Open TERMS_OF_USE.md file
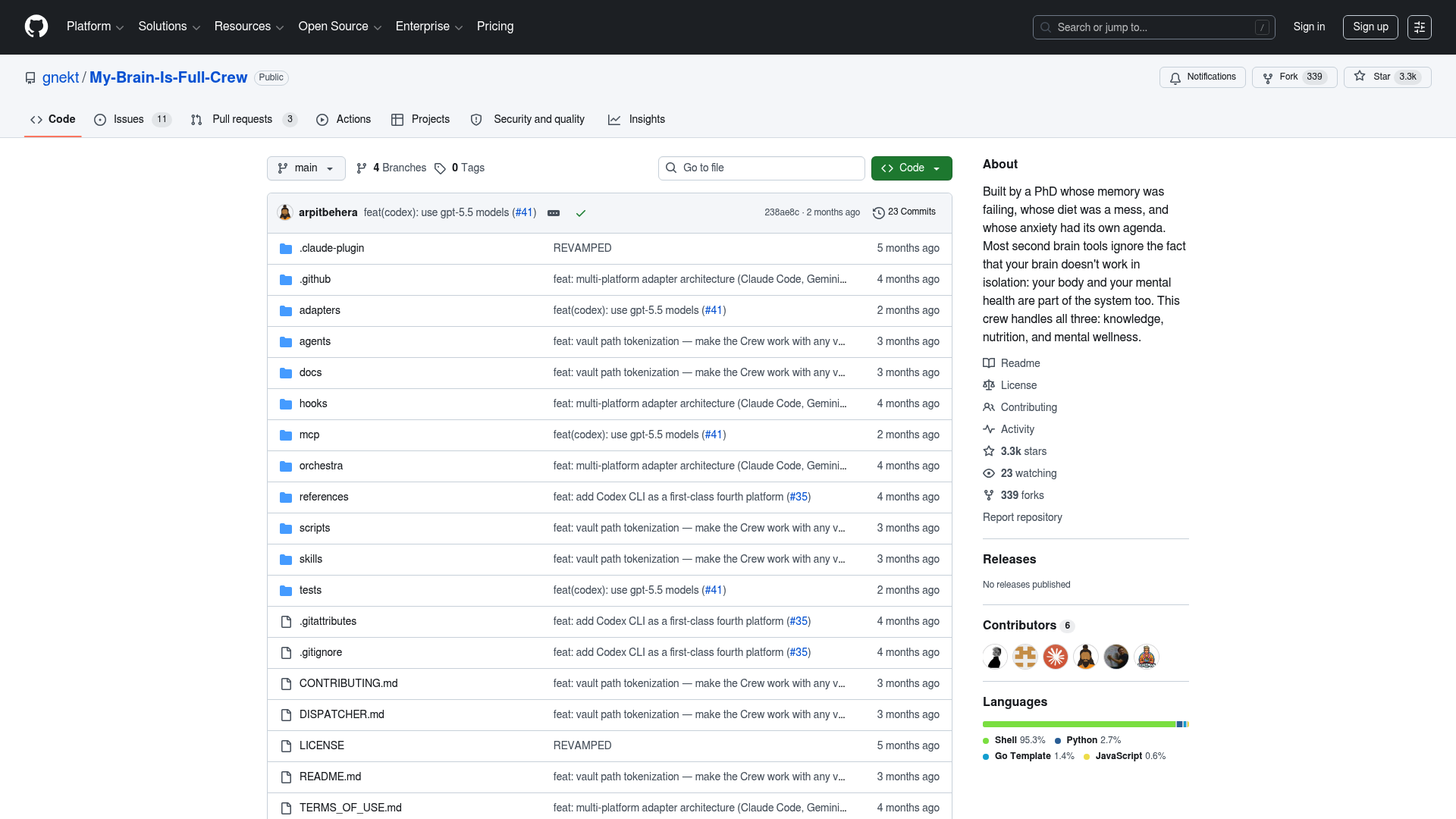Screen dimensions: 1456x819 350,808
